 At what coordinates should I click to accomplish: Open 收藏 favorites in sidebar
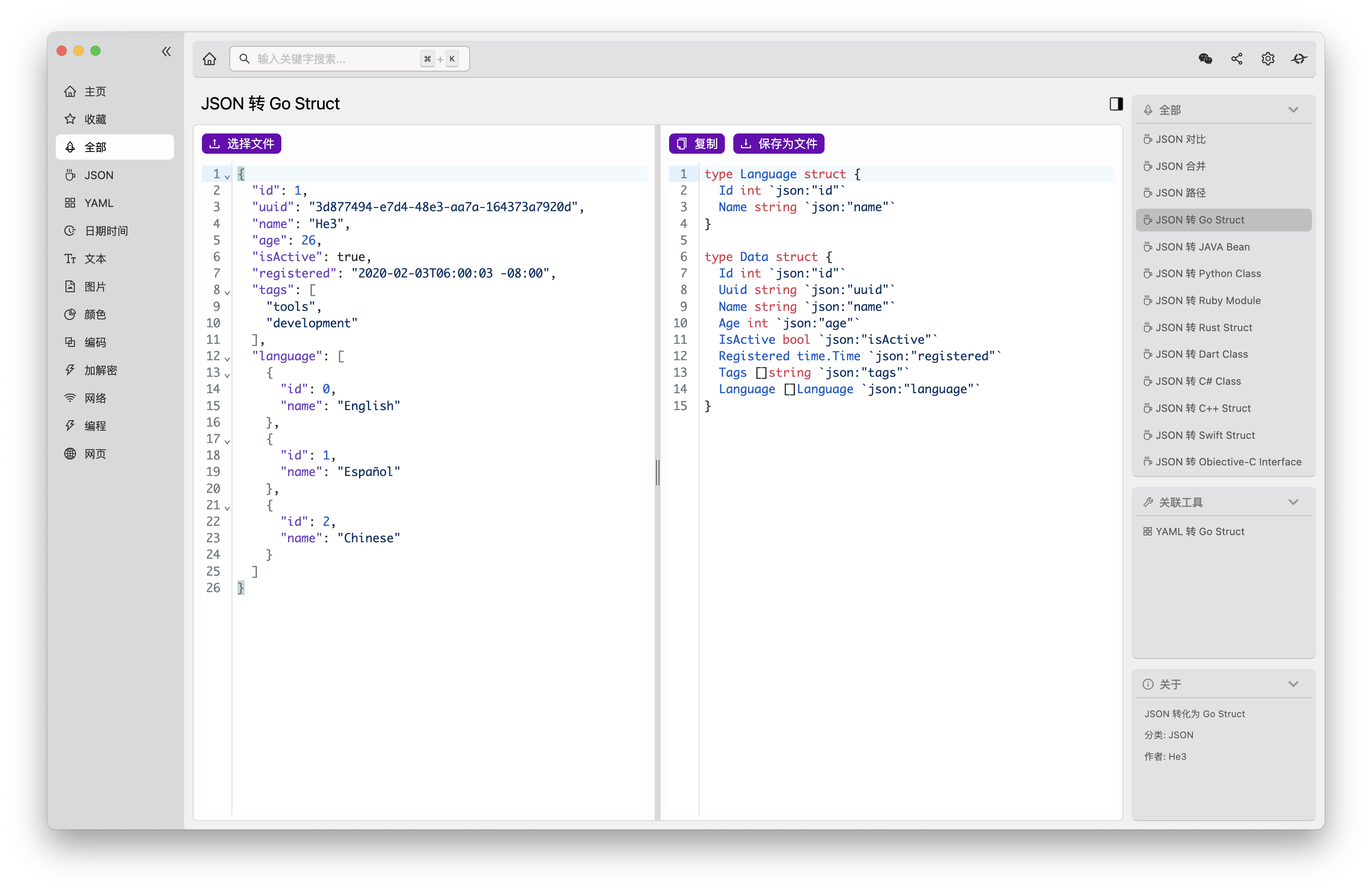click(x=95, y=119)
